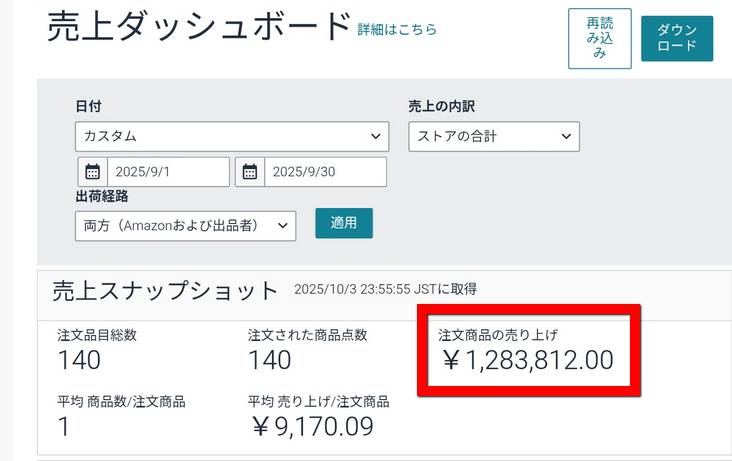This screenshot has width=732, height=461.
Task: Click the 売上ダッシュボード page title
Action: coord(199,28)
